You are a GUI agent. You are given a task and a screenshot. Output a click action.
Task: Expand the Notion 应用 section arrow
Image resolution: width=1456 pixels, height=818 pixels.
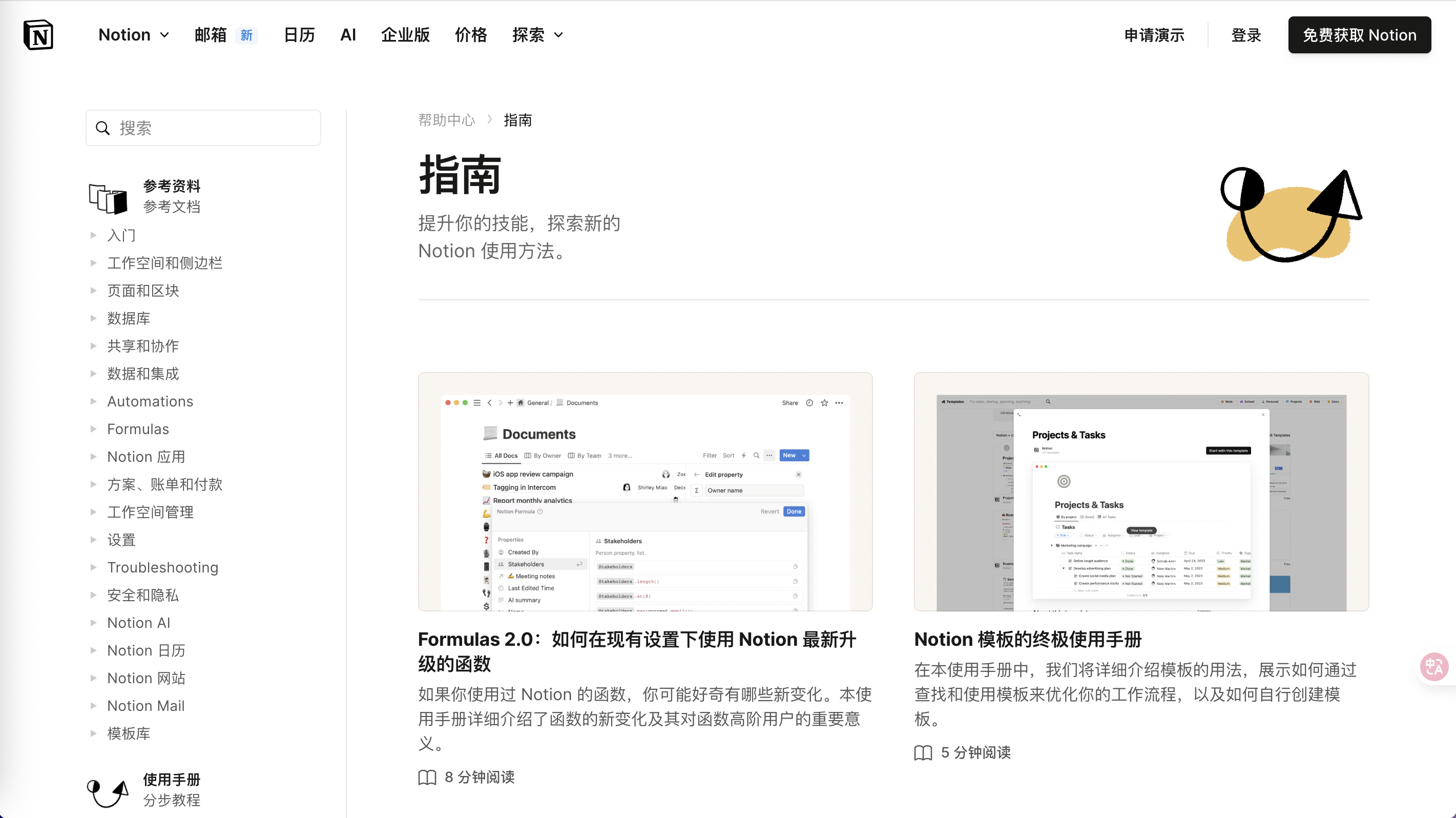pos(94,457)
